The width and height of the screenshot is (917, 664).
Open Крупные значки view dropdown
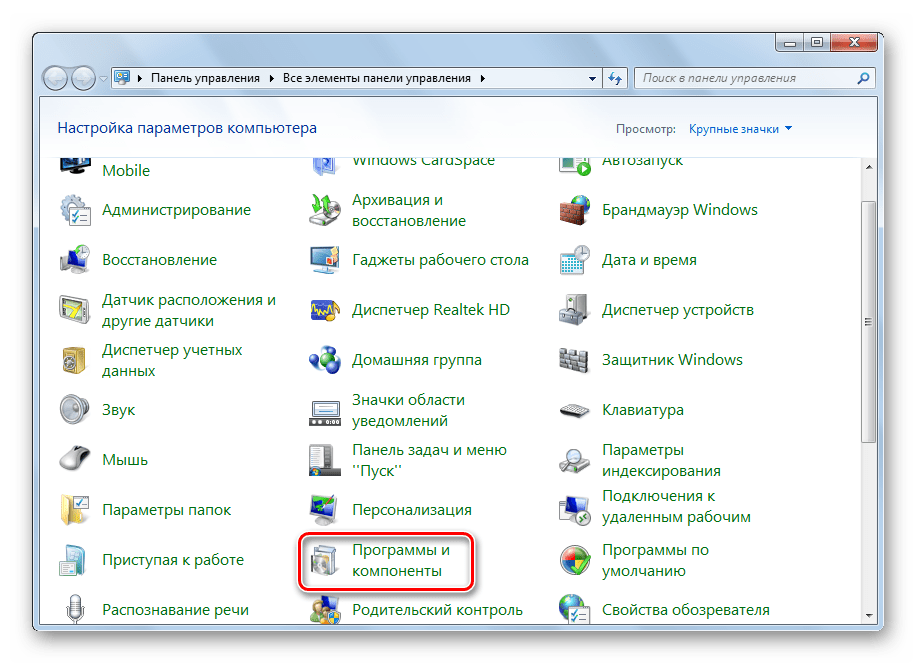coord(740,129)
